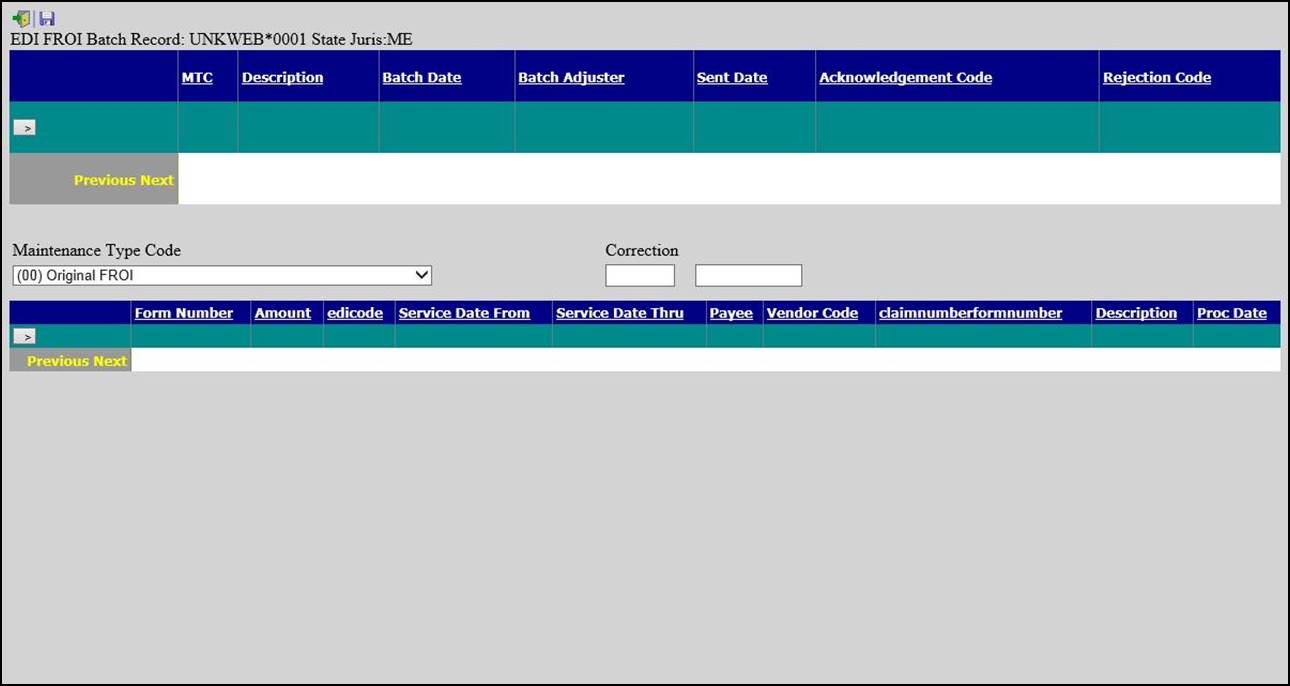Click the second, wider Correction input field
This screenshot has width=1290, height=686.
748,275
